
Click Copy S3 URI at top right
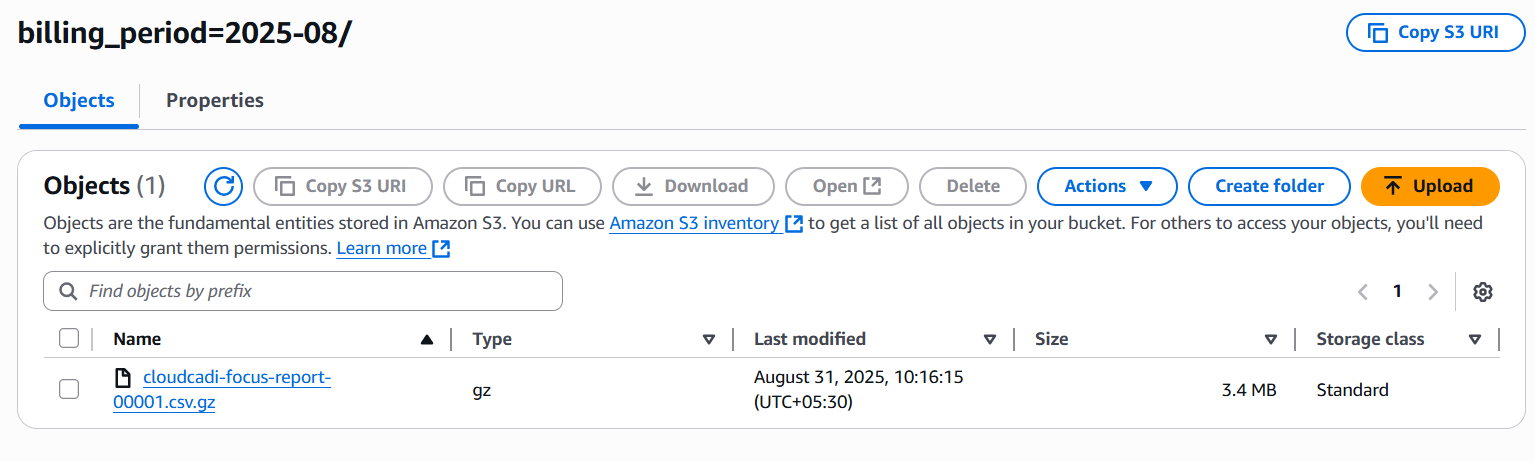1436,32
